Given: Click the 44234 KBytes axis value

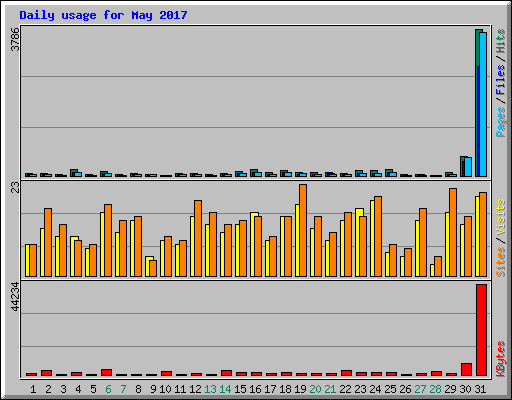Looking at the screenshot, I should 15,296.
